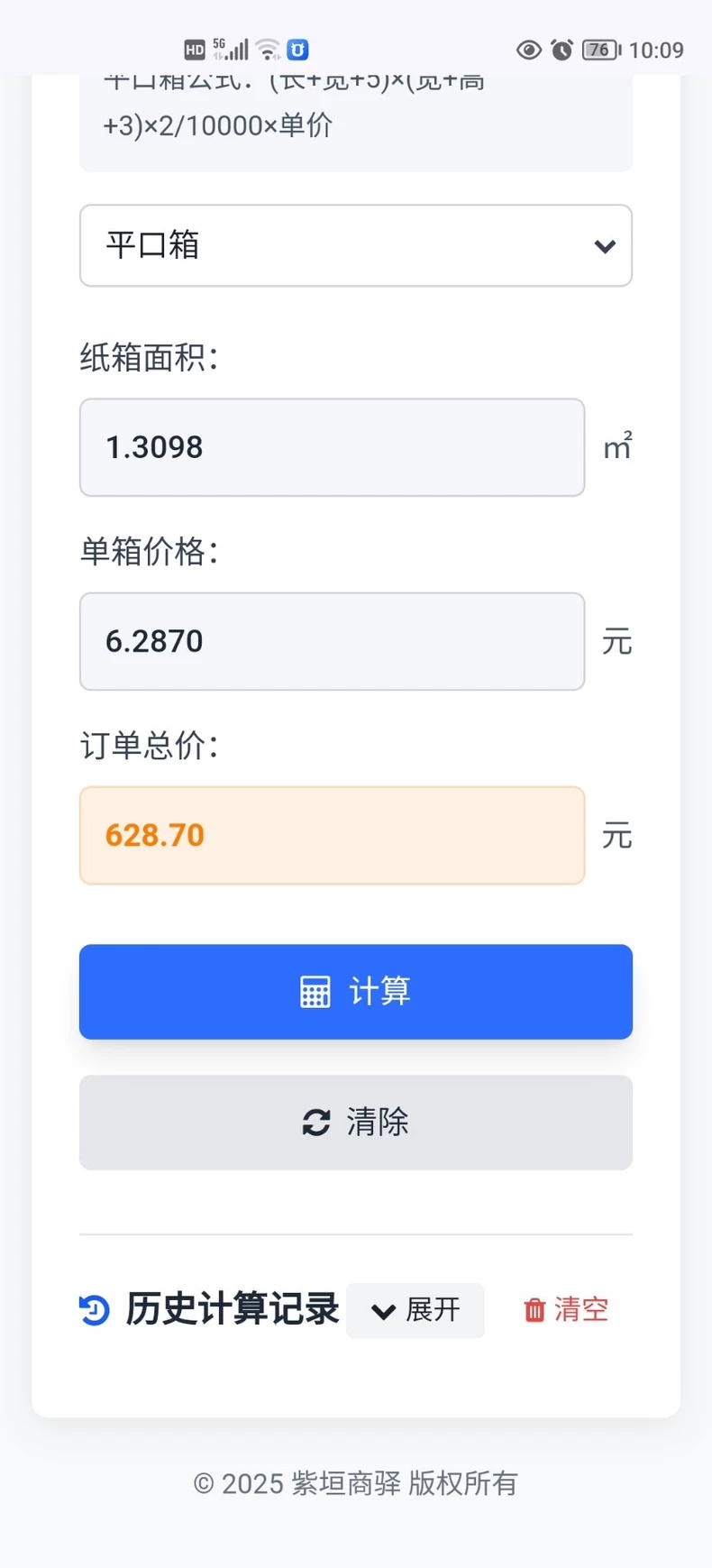Focus the 单箱价格 field showing 6.2870

tap(332, 641)
